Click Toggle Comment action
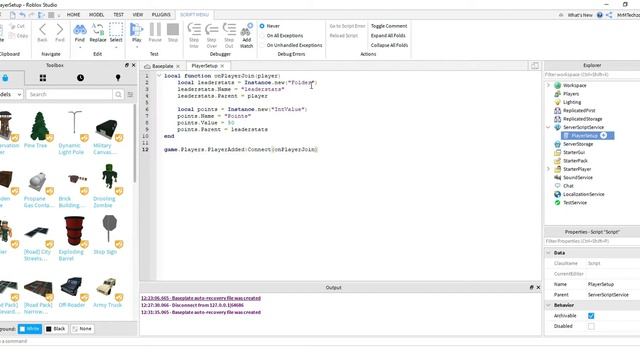Screen dimensions: 640x360 click(389, 26)
